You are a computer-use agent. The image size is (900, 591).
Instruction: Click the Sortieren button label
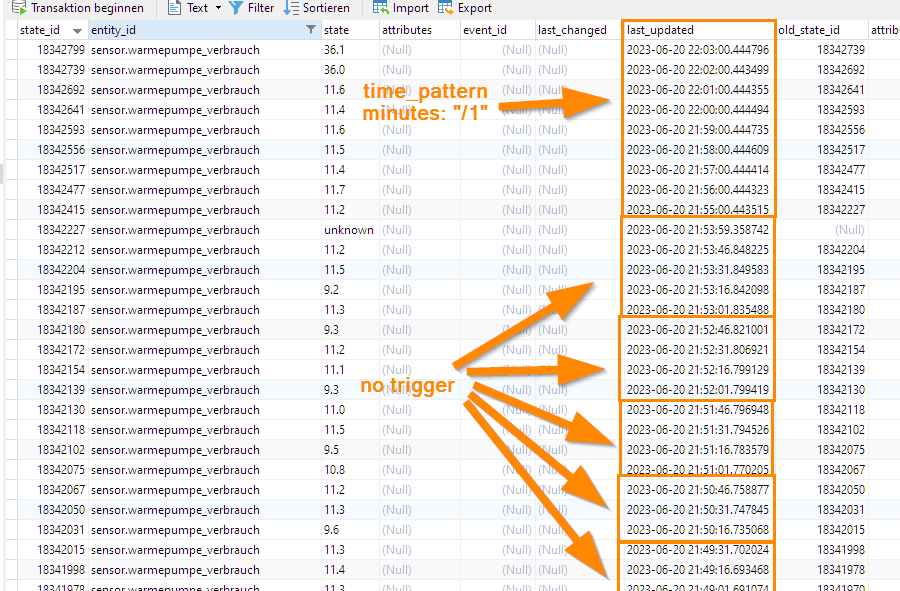point(326,8)
